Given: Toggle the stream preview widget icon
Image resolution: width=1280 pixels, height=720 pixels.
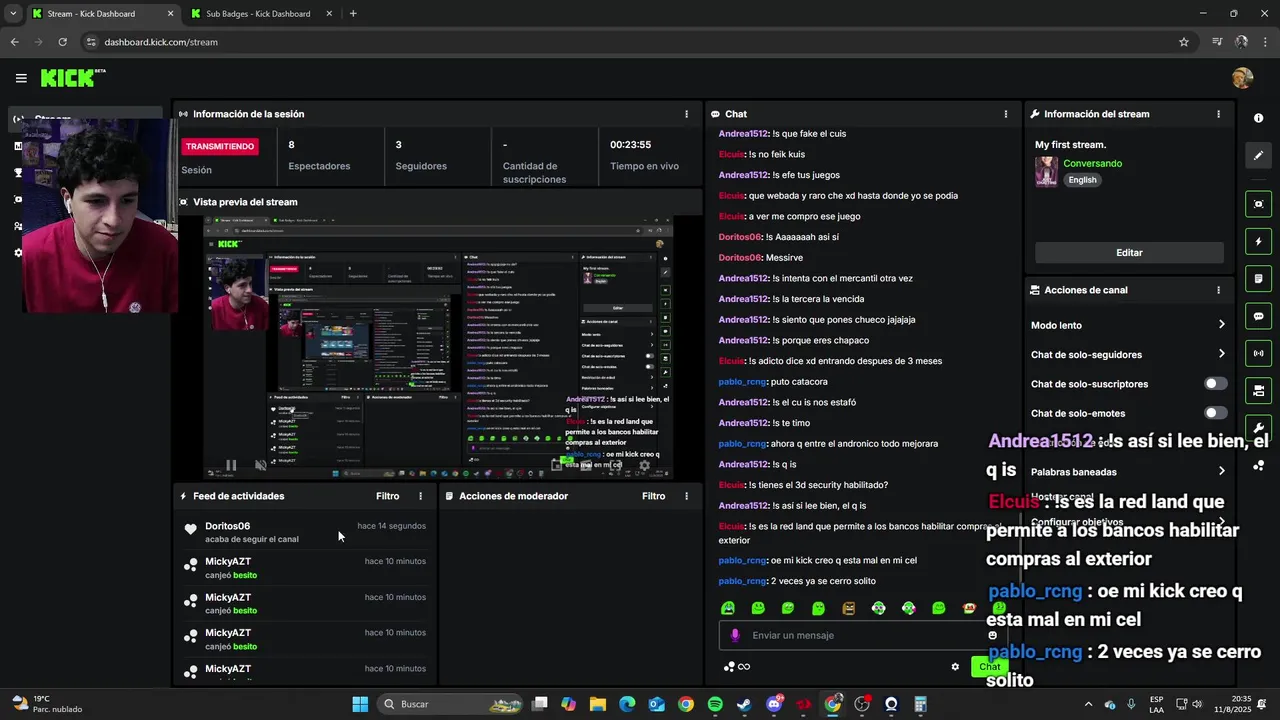Looking at the screenshot, I should [1258, 204].
